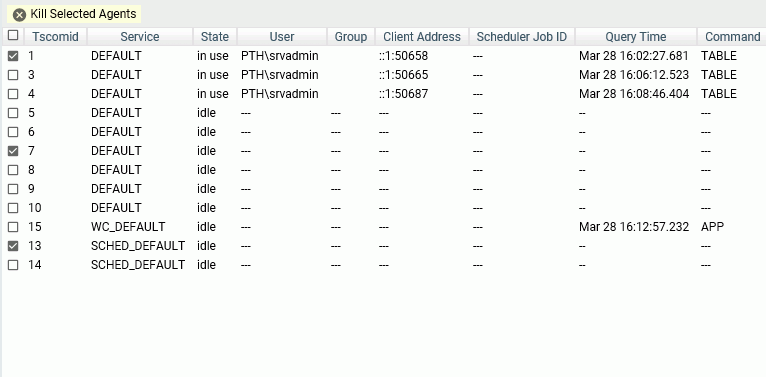Image resolution: width=766 pixels, height=377 pixels.
Task: Sort by the Client Address column header
Action: click(422, 37)
